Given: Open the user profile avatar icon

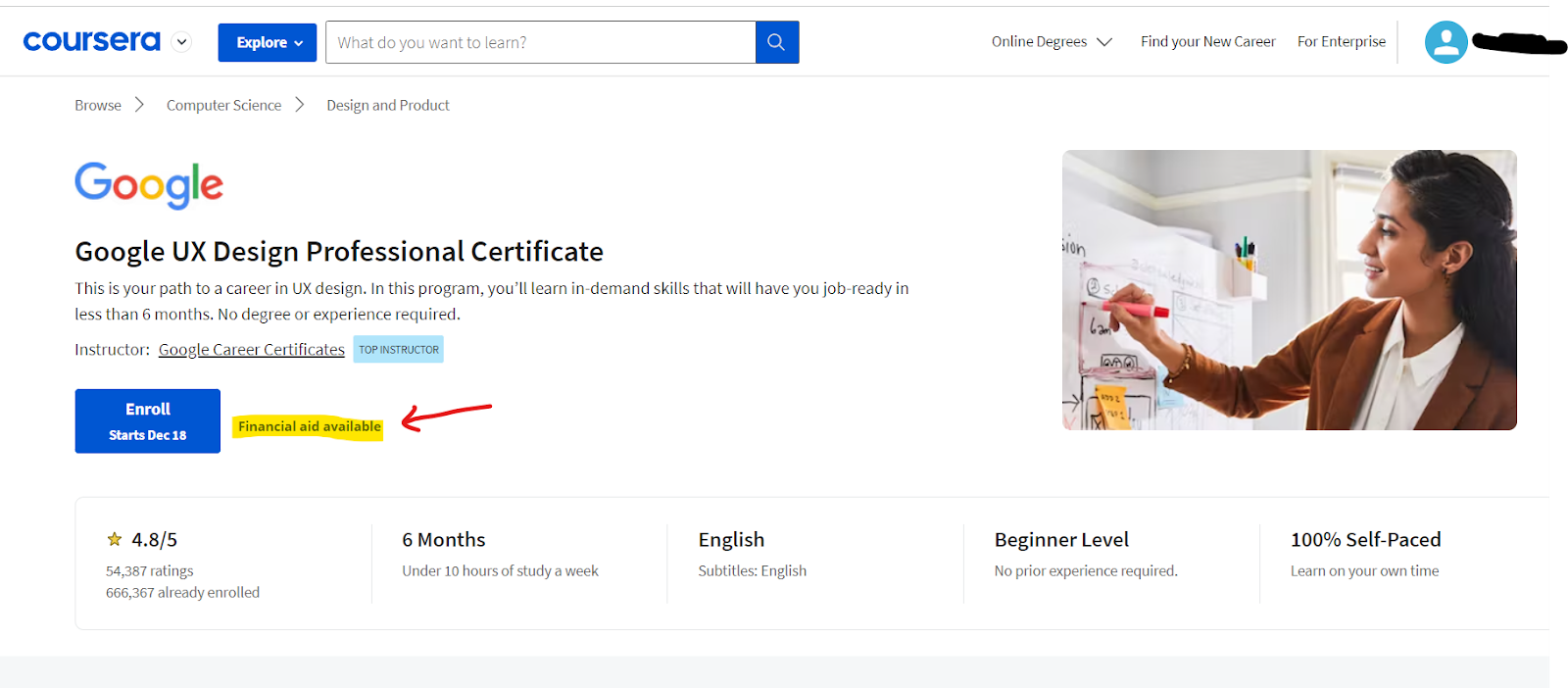Looking at the screenshot, I should tap(1445, 42).
